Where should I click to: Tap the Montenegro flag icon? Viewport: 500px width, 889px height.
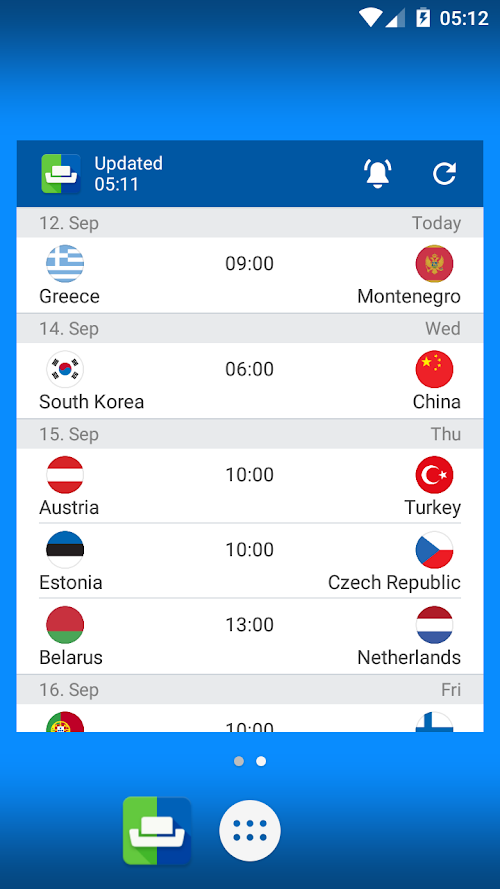coord(434,264)
